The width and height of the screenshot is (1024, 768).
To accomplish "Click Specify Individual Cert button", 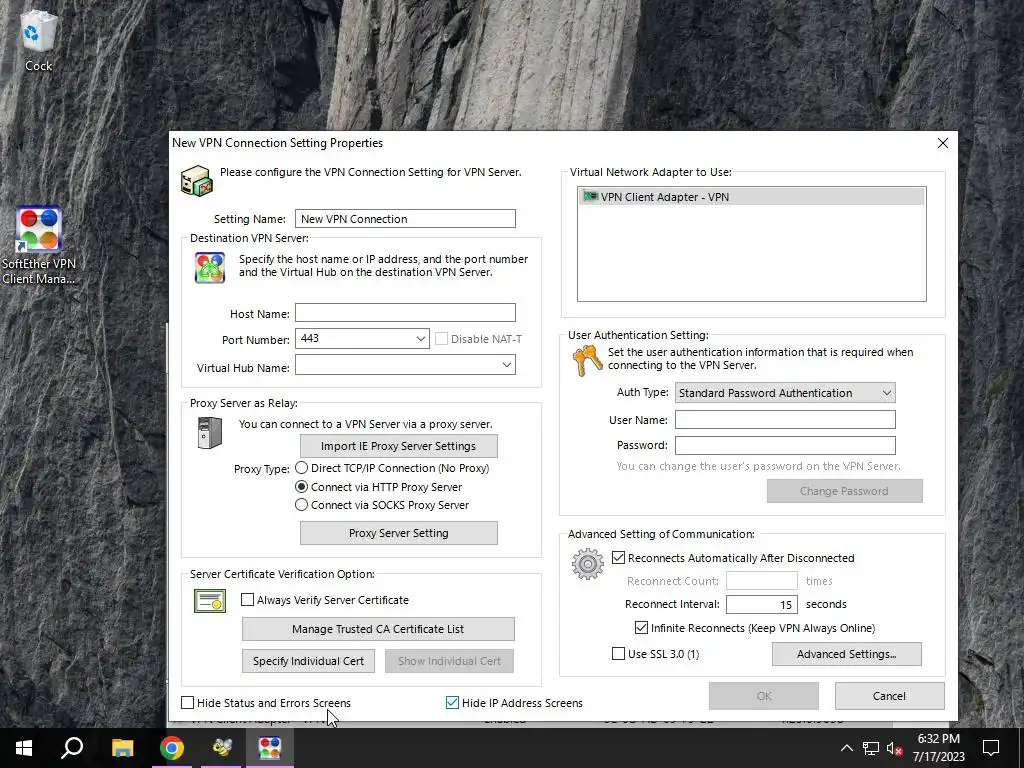I will click(308, 661).
